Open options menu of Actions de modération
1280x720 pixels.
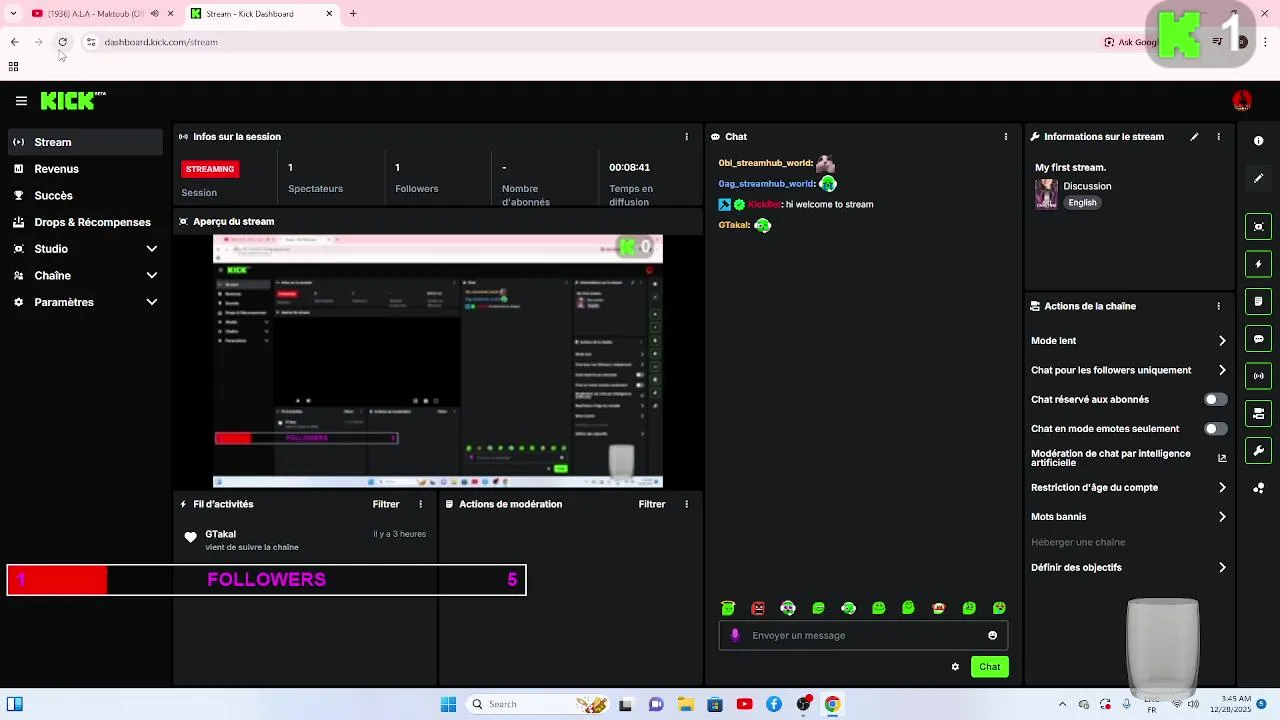[686, 505]
